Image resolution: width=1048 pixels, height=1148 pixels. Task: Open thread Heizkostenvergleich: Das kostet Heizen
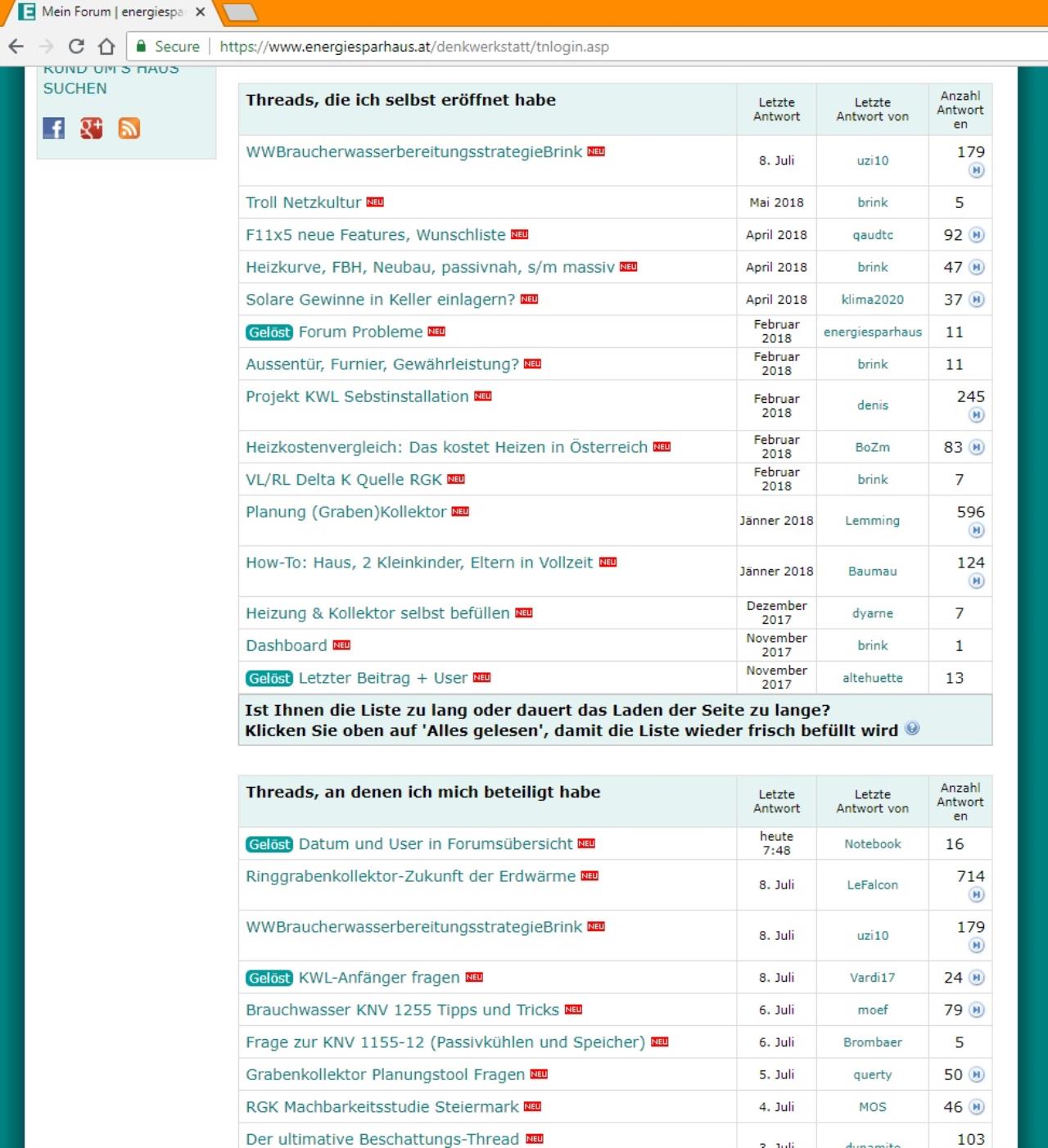click(x=447, y=447)
